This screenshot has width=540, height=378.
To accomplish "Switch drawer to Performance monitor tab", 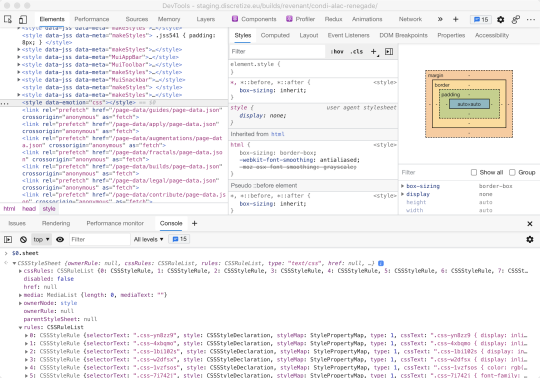I will click(115, 223).
